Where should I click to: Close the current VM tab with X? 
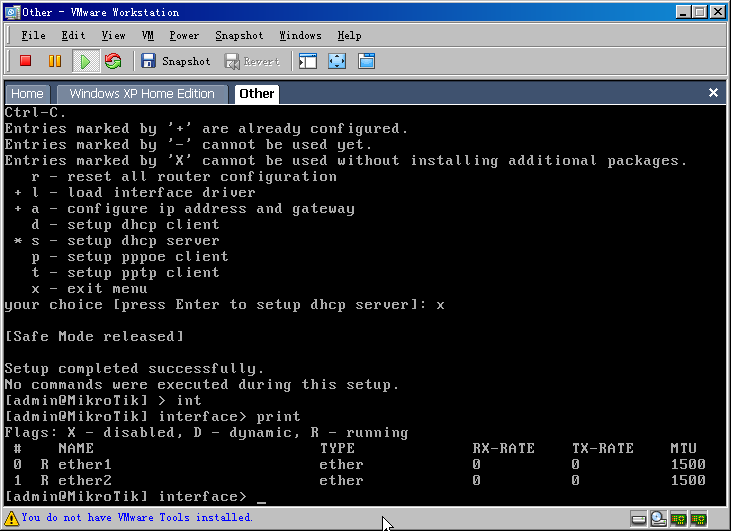(x=713, y=92)
